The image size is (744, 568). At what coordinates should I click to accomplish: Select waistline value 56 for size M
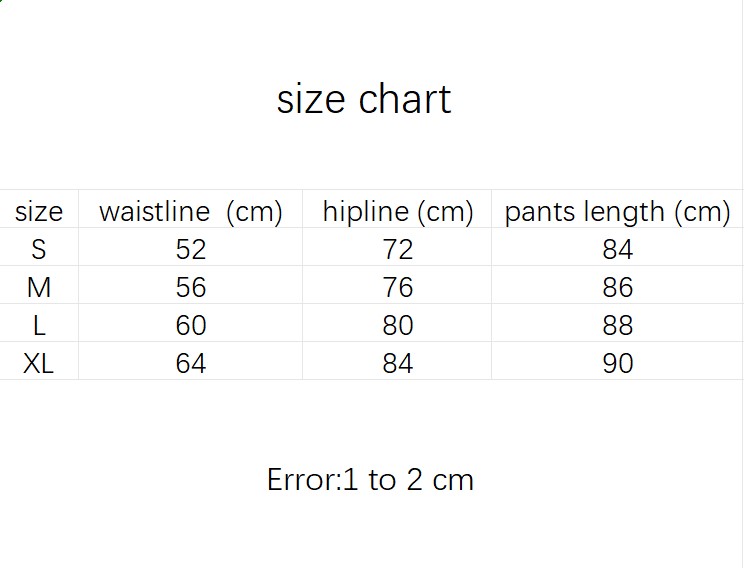point(190,287)
